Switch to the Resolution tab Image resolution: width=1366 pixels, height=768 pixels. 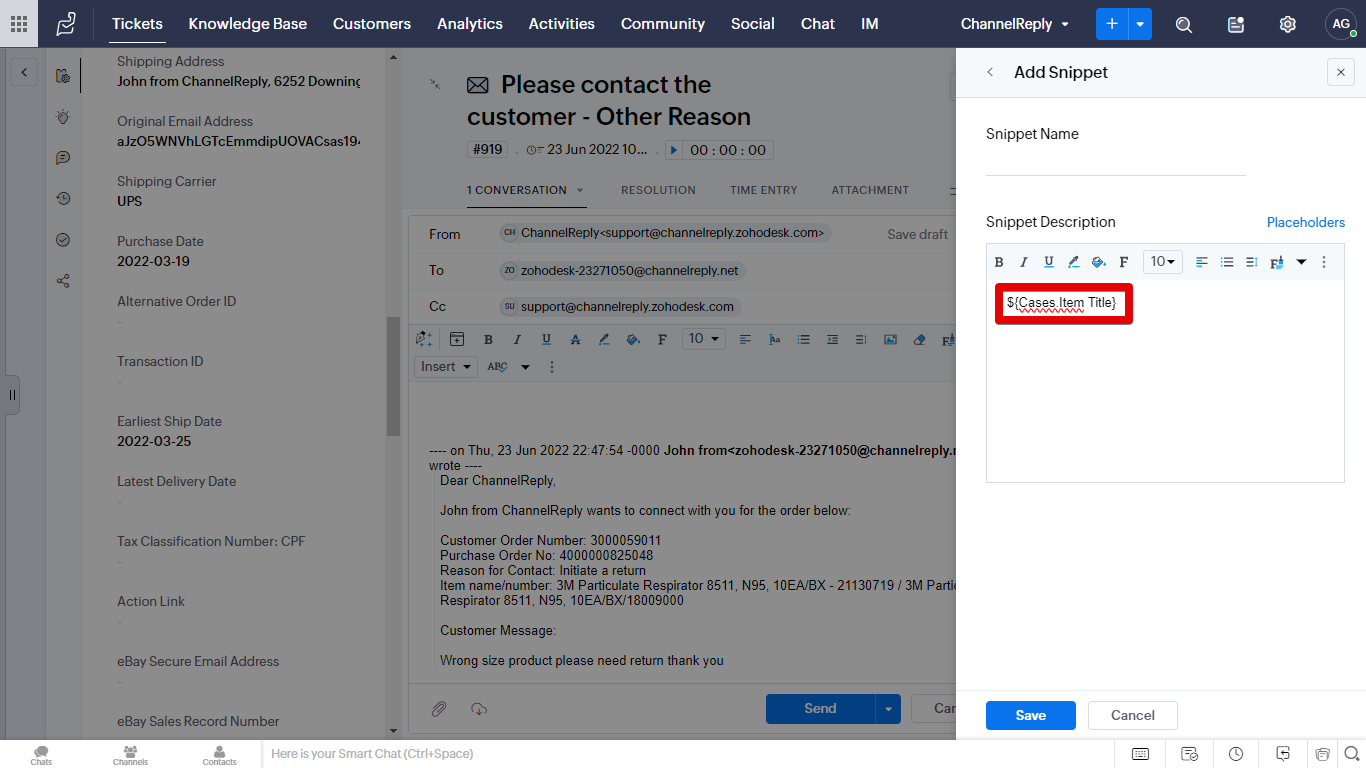tap(658, 190)
